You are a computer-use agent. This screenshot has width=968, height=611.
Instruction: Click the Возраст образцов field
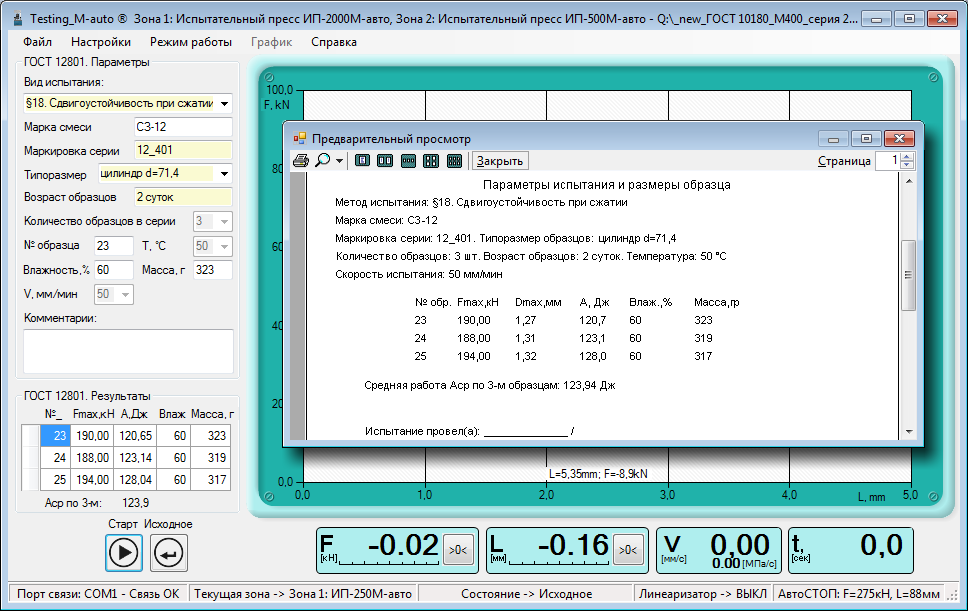tap(183, 197)
